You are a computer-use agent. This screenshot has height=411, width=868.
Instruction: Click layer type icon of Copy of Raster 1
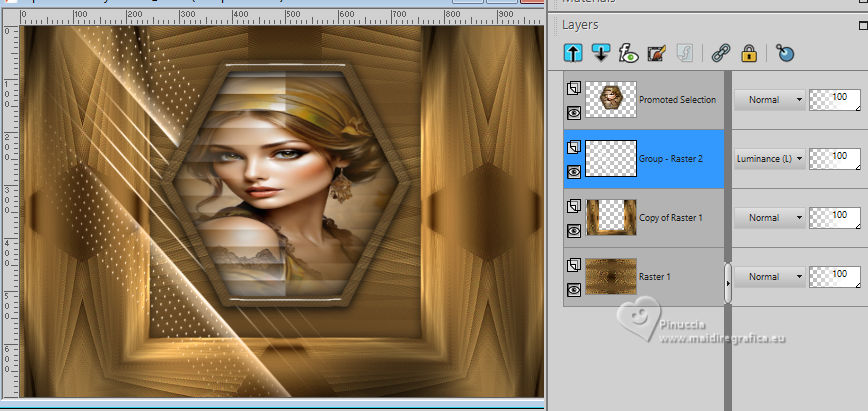pyautogui.click(x=574, y=207)
